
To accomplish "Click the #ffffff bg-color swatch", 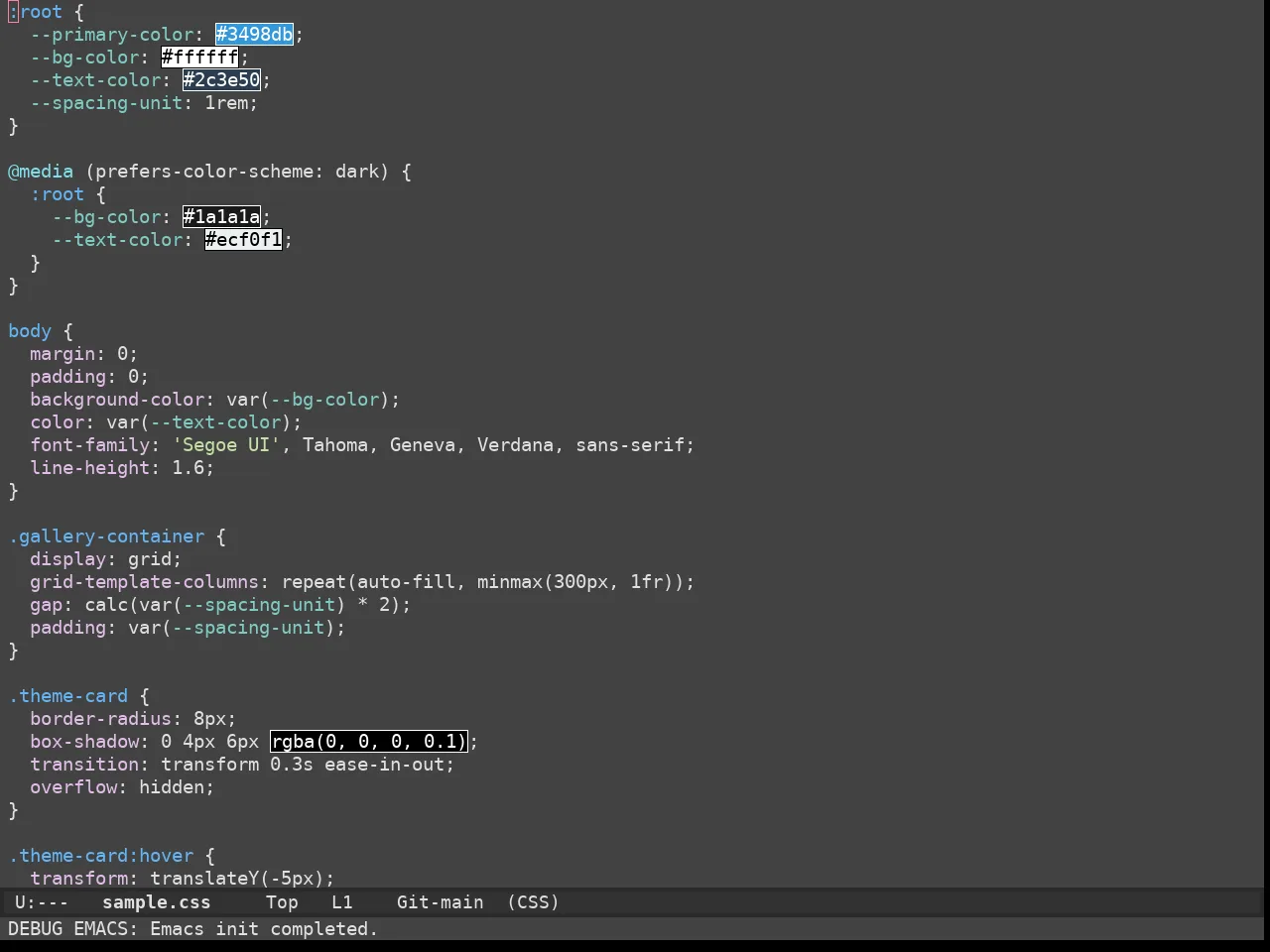I will click(x=200, y=58).
